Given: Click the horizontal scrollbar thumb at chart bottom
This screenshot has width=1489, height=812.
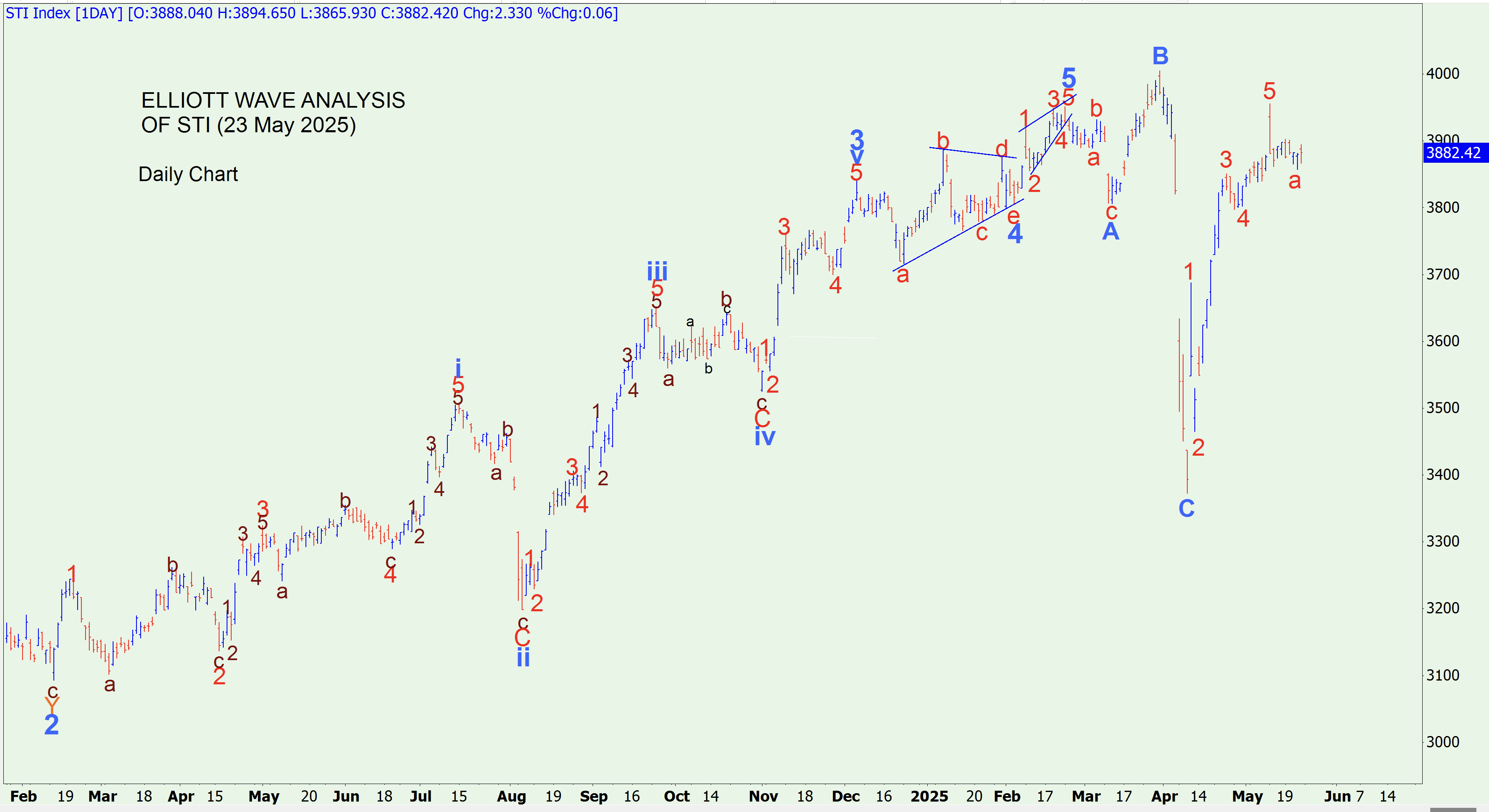Looking at the screenshot, I should coord(1453,809).
